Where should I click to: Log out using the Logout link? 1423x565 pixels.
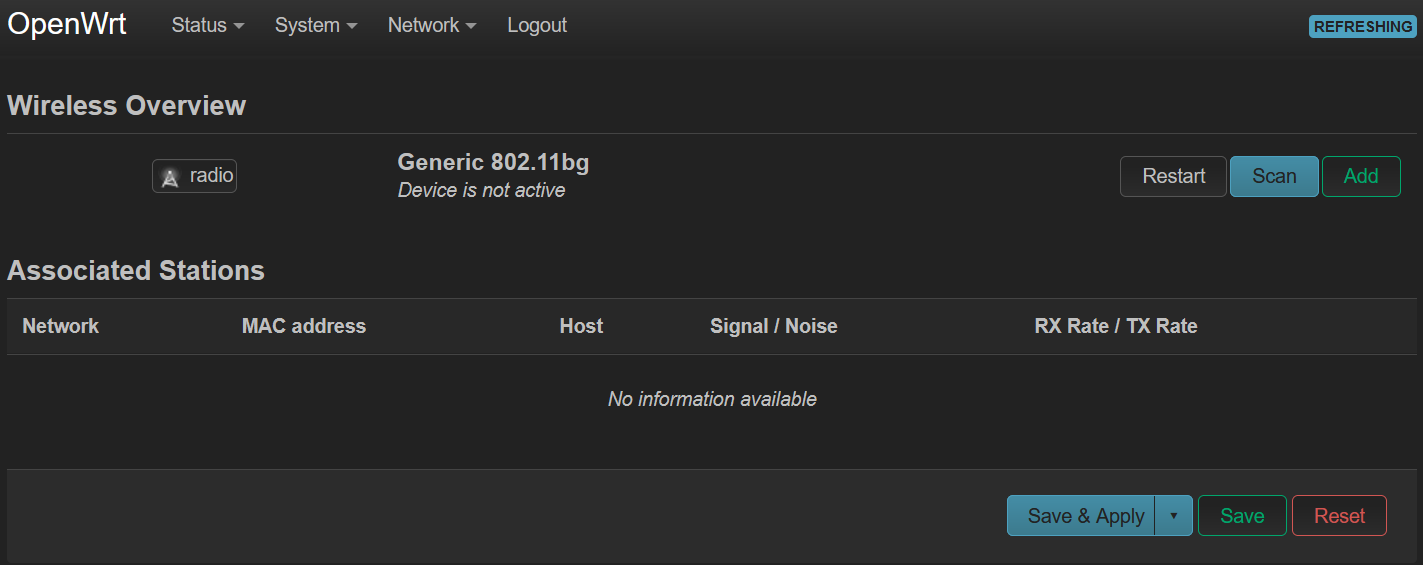point(537,26)
